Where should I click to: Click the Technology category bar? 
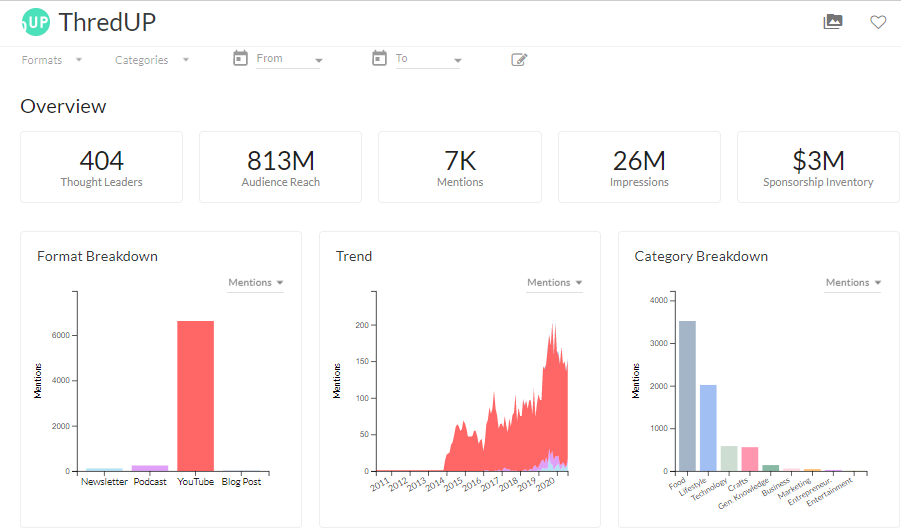(729, 459)
